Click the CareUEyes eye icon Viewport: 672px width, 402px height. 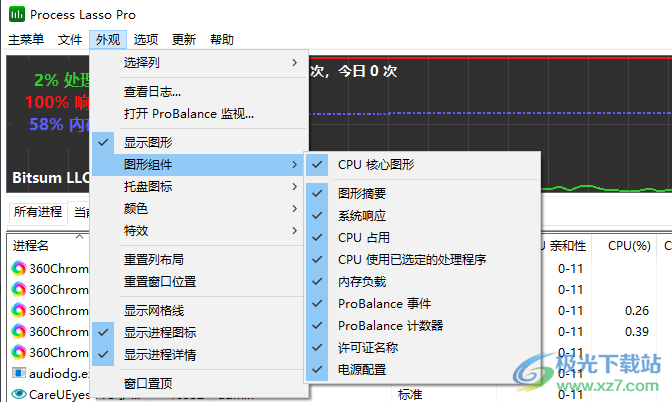18,393
